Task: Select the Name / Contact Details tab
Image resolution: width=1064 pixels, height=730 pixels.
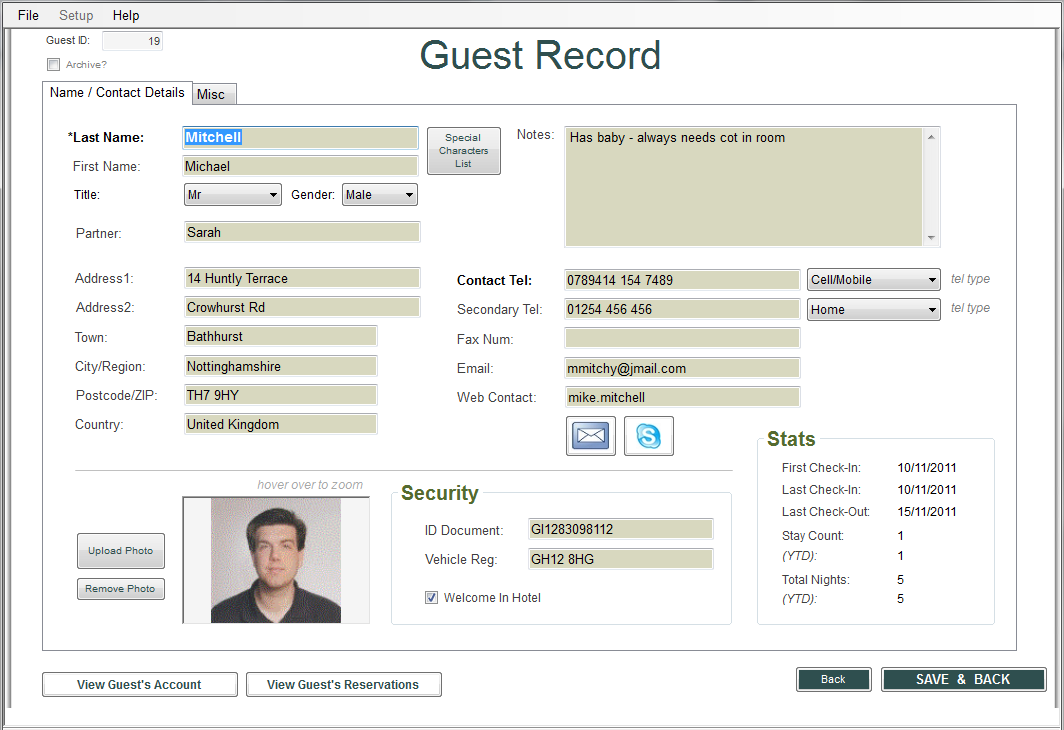Action: [x=117, y=92]
